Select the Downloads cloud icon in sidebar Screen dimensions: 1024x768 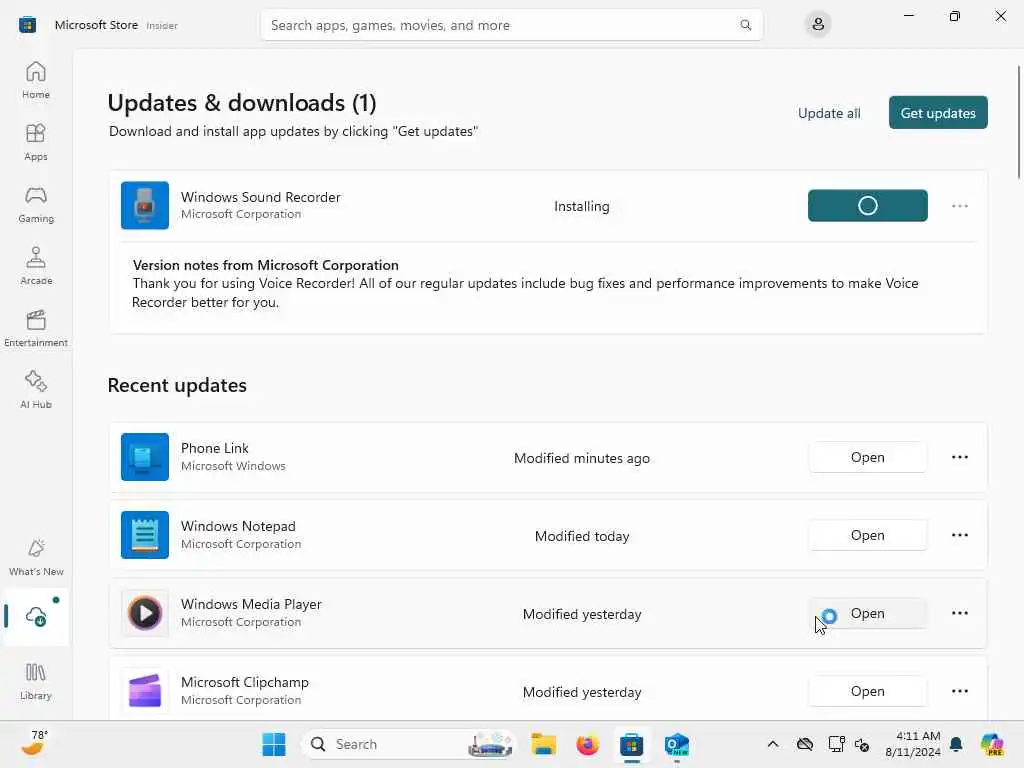(36, 616)
